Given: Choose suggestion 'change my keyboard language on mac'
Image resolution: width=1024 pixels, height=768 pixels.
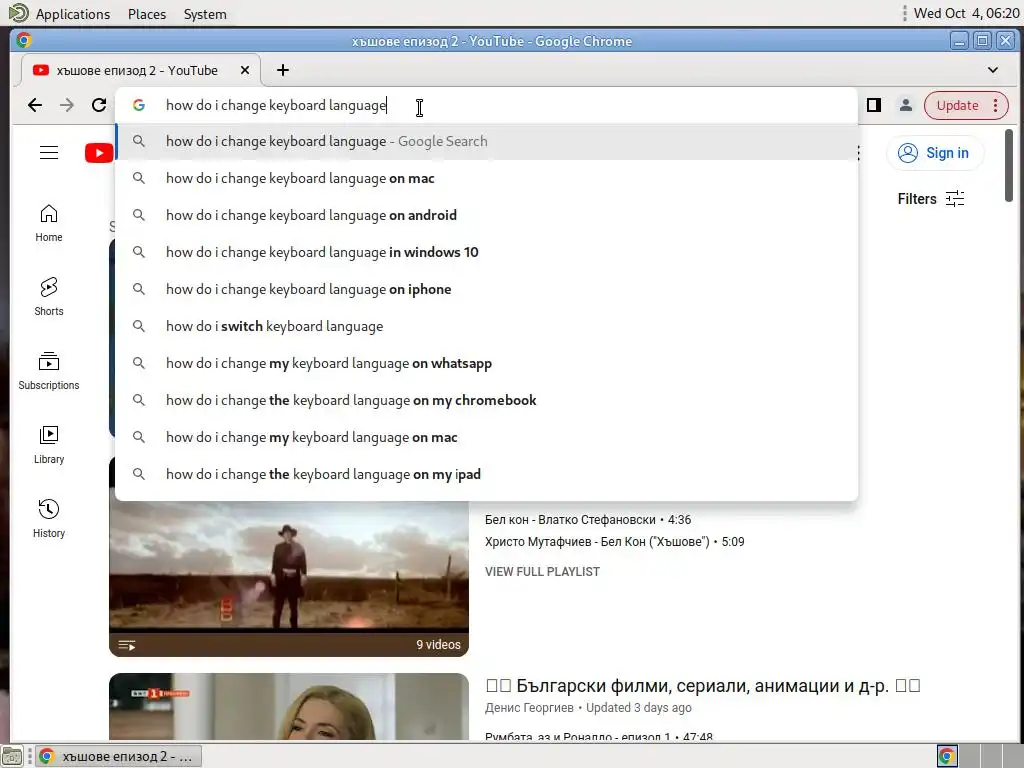Looking at the screenshot, I should pos(487,437).
